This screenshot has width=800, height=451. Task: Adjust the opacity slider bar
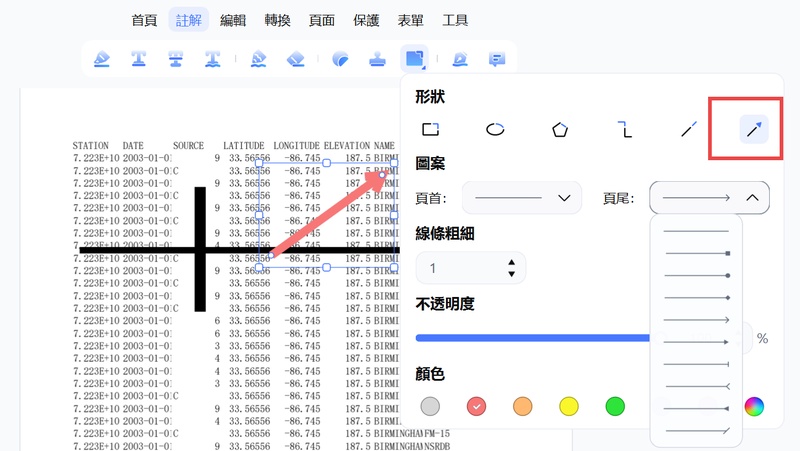coord(533,338)
